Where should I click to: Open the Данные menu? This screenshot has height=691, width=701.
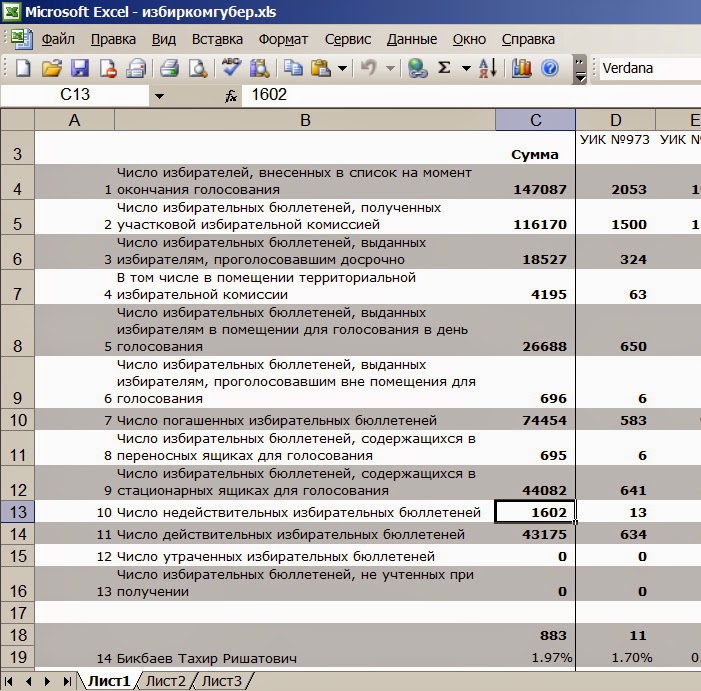(412, 39)
